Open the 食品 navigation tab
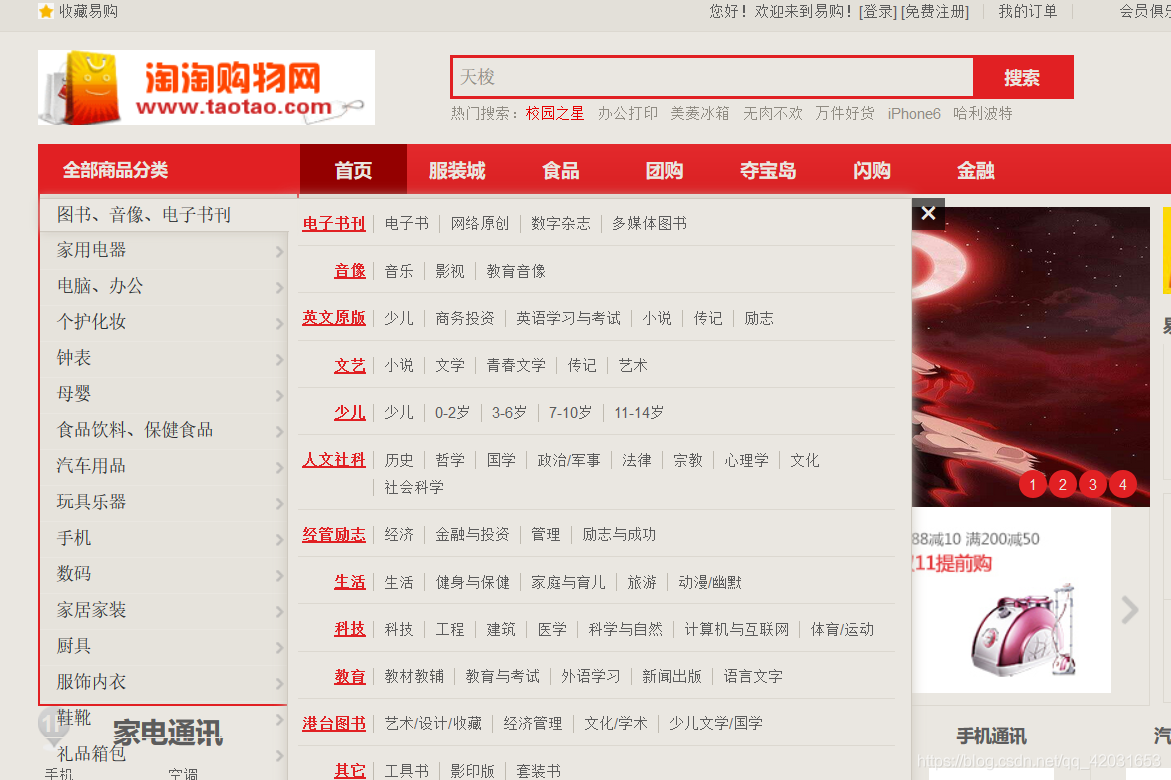Image resolution: width=1171 pixels, height=780 pixels. tap(561, 170)
